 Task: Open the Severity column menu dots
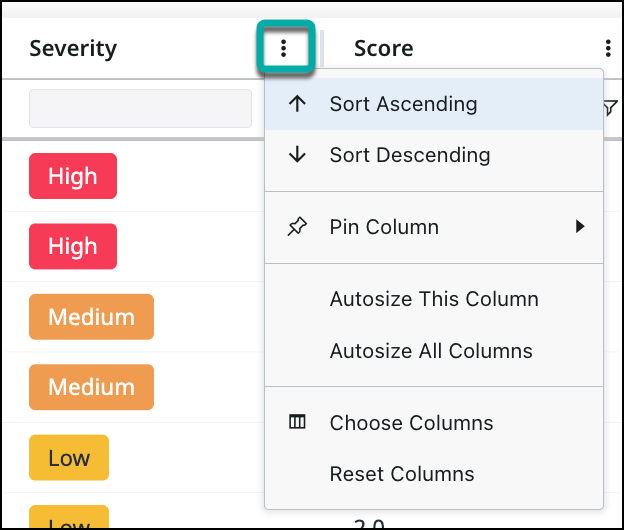[x=283, y=48]
